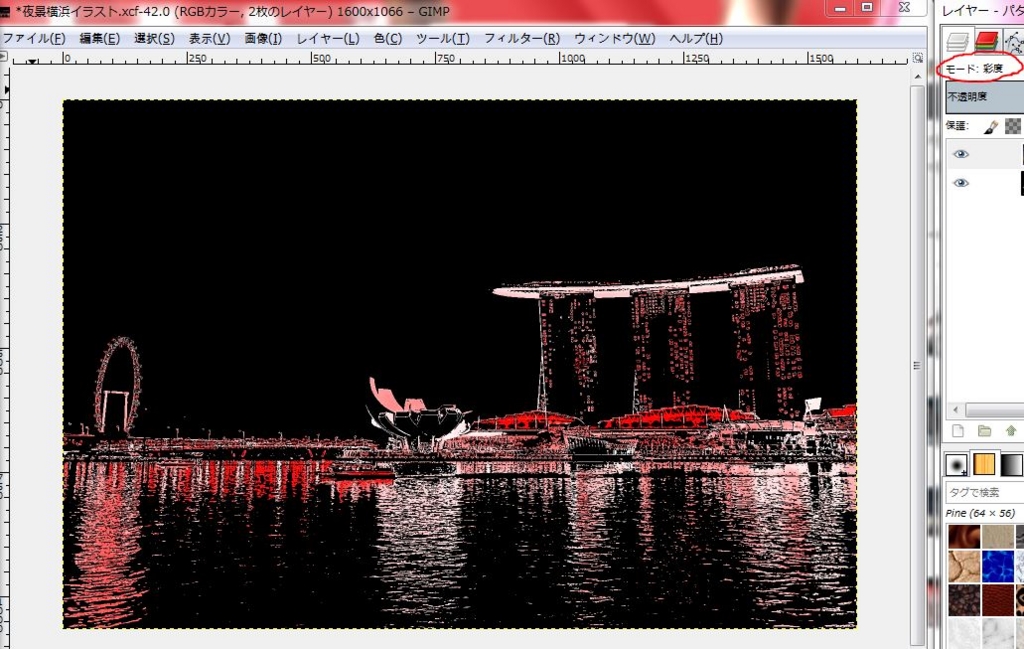This screenshot has width=1024, height=649.
Task: Click the Pine (64 × 56) label
Action: coord(980,514)
